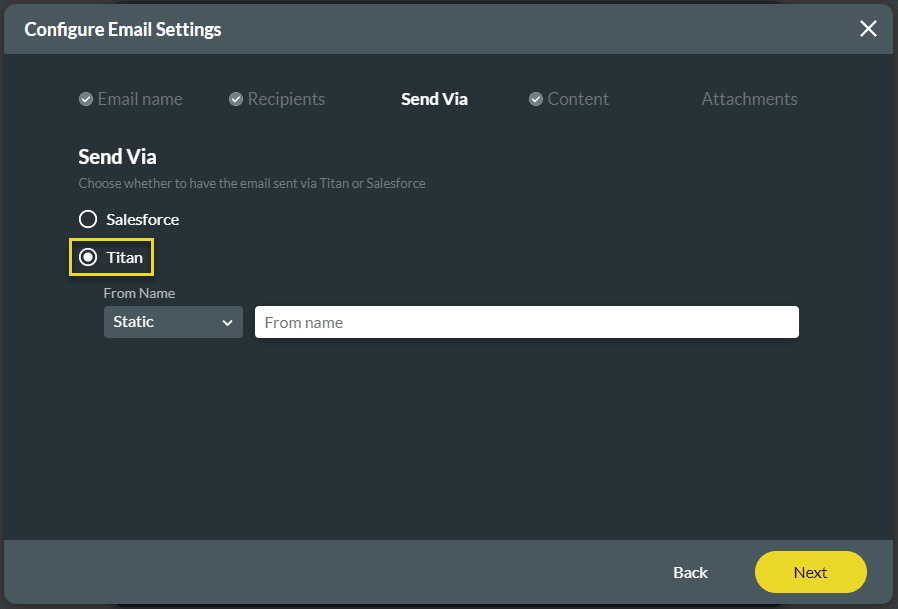Focus the From name text field
This screenshot has height=609, width=898.
[x=526, y=322]
